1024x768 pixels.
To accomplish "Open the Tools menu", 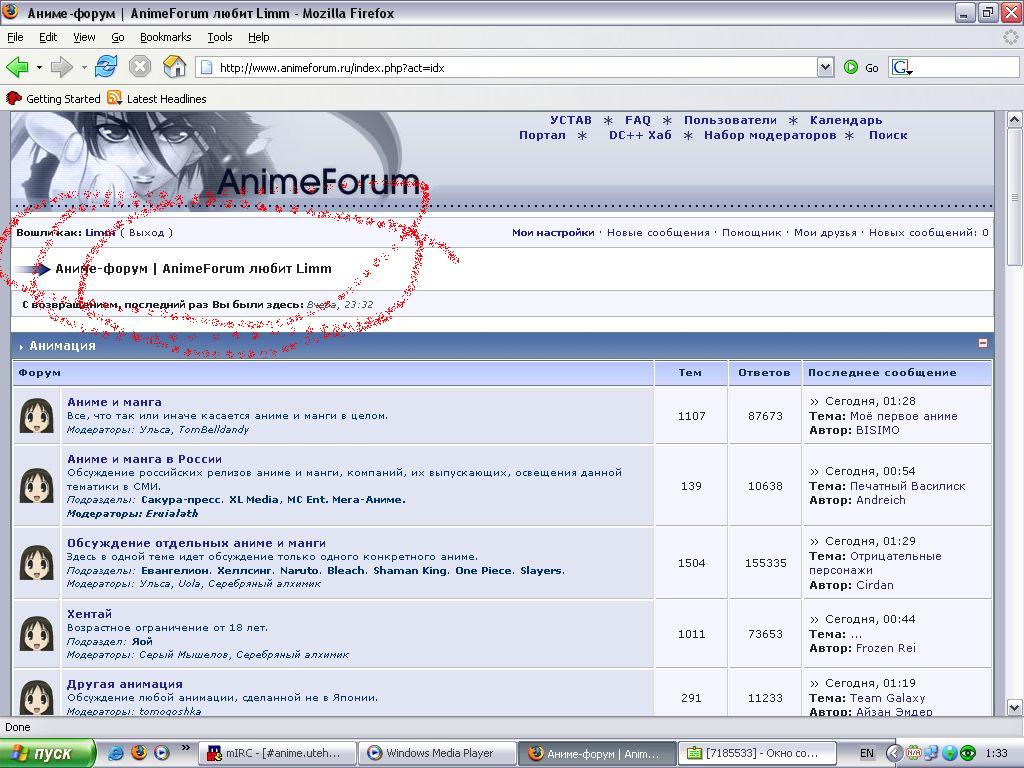I will pos(220,37).
